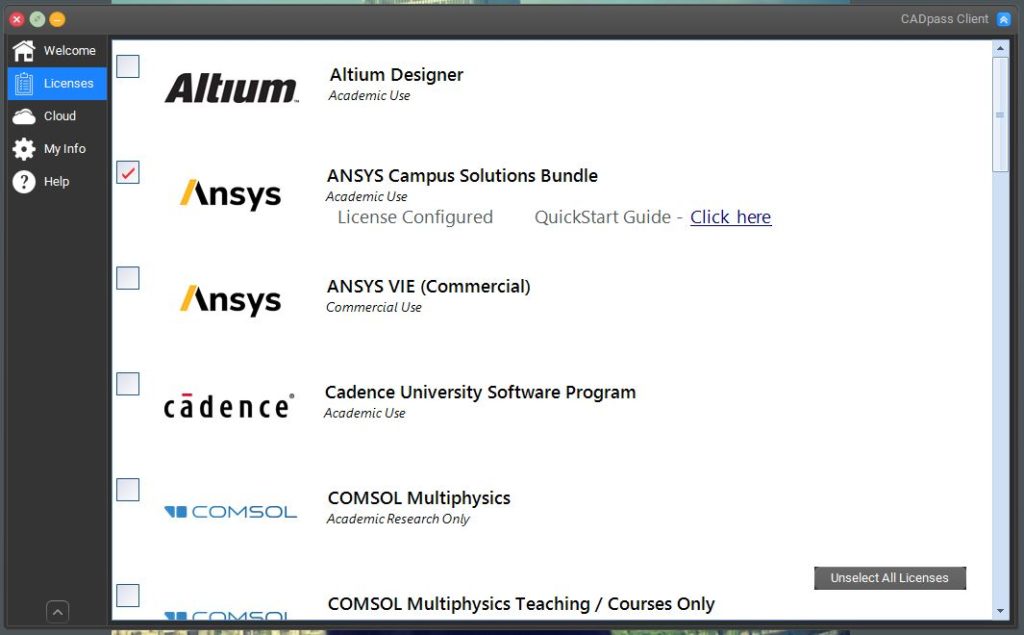Select the COMSOL Multiphysics Academic Research checkbox

[128, 490]
